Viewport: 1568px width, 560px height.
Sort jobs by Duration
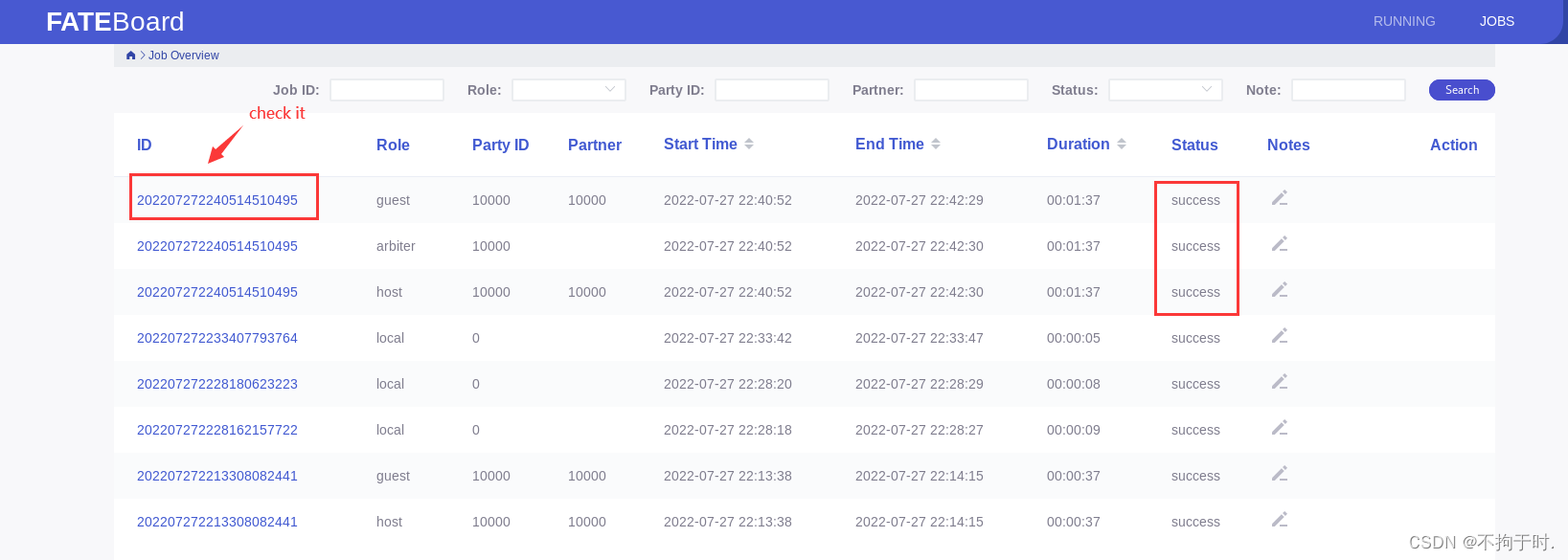coord(1122,144)
